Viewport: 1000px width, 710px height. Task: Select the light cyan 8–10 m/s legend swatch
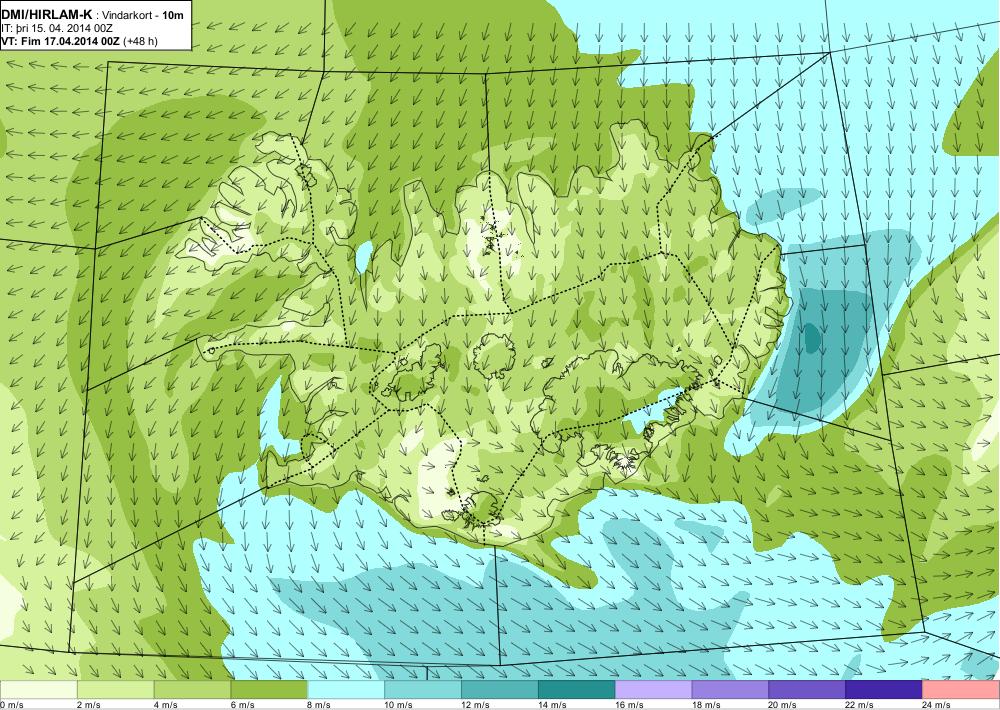click(x=346, y=690)
